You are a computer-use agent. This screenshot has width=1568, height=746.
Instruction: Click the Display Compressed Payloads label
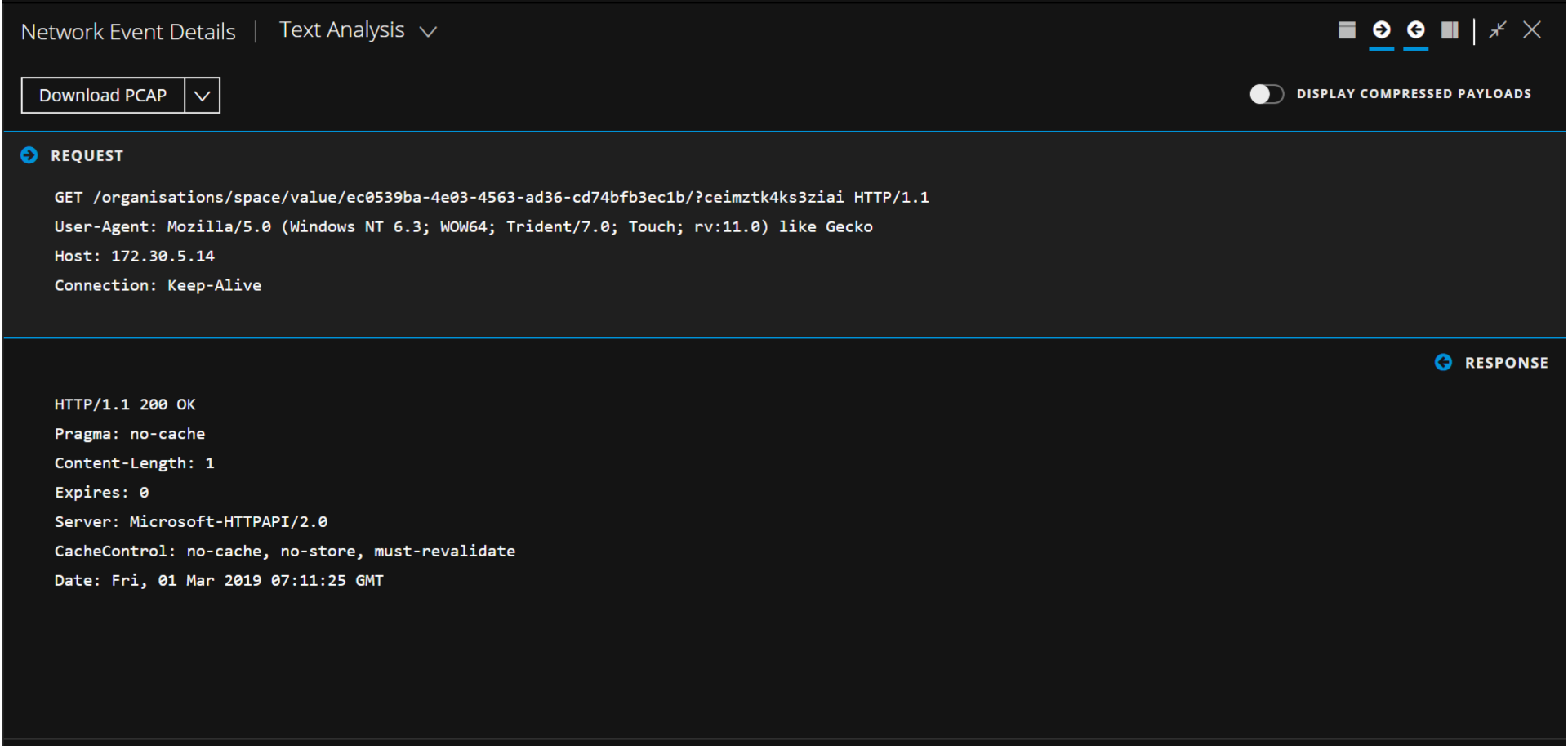click(1414, 94)
